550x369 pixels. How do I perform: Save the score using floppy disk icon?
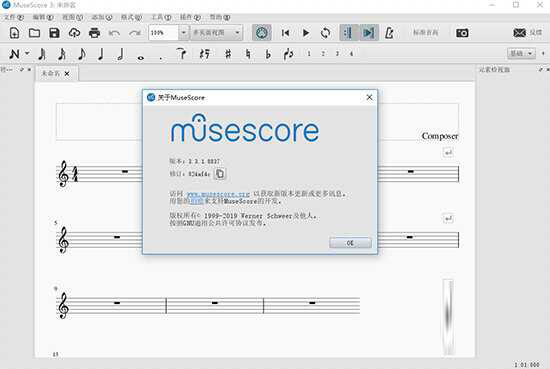[x=54, y=33]
